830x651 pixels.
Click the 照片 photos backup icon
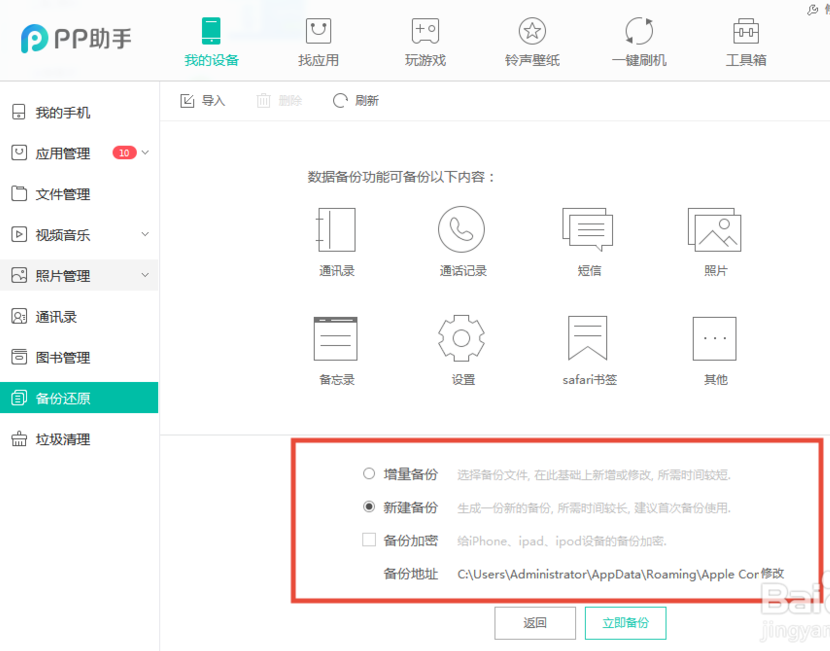point(714,229)
